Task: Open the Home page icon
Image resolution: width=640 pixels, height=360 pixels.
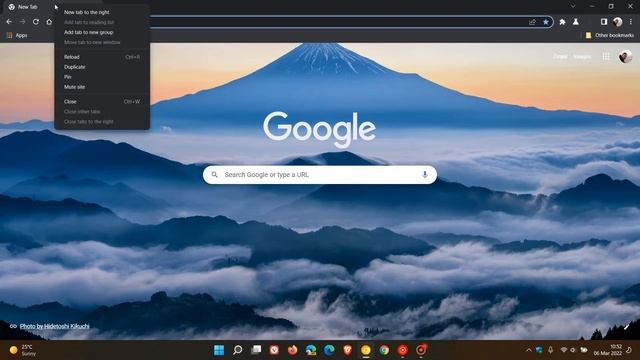Action: (49, 22)
